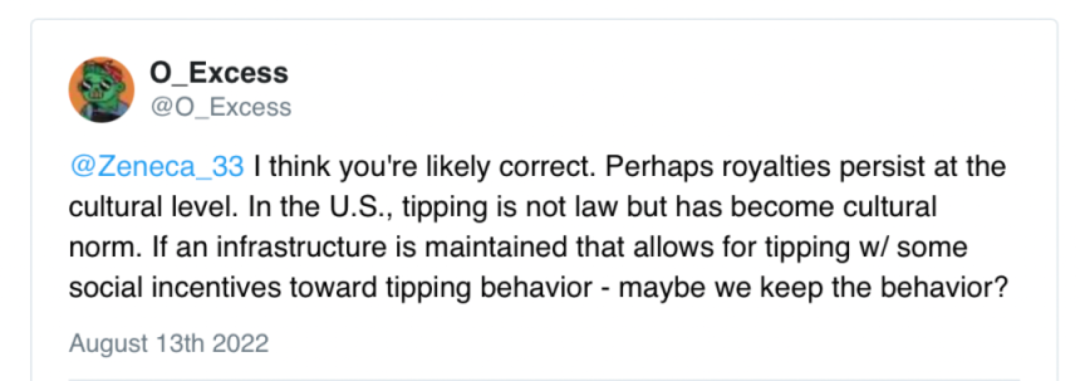Click the bold O_Excess display name

(219, 72)
